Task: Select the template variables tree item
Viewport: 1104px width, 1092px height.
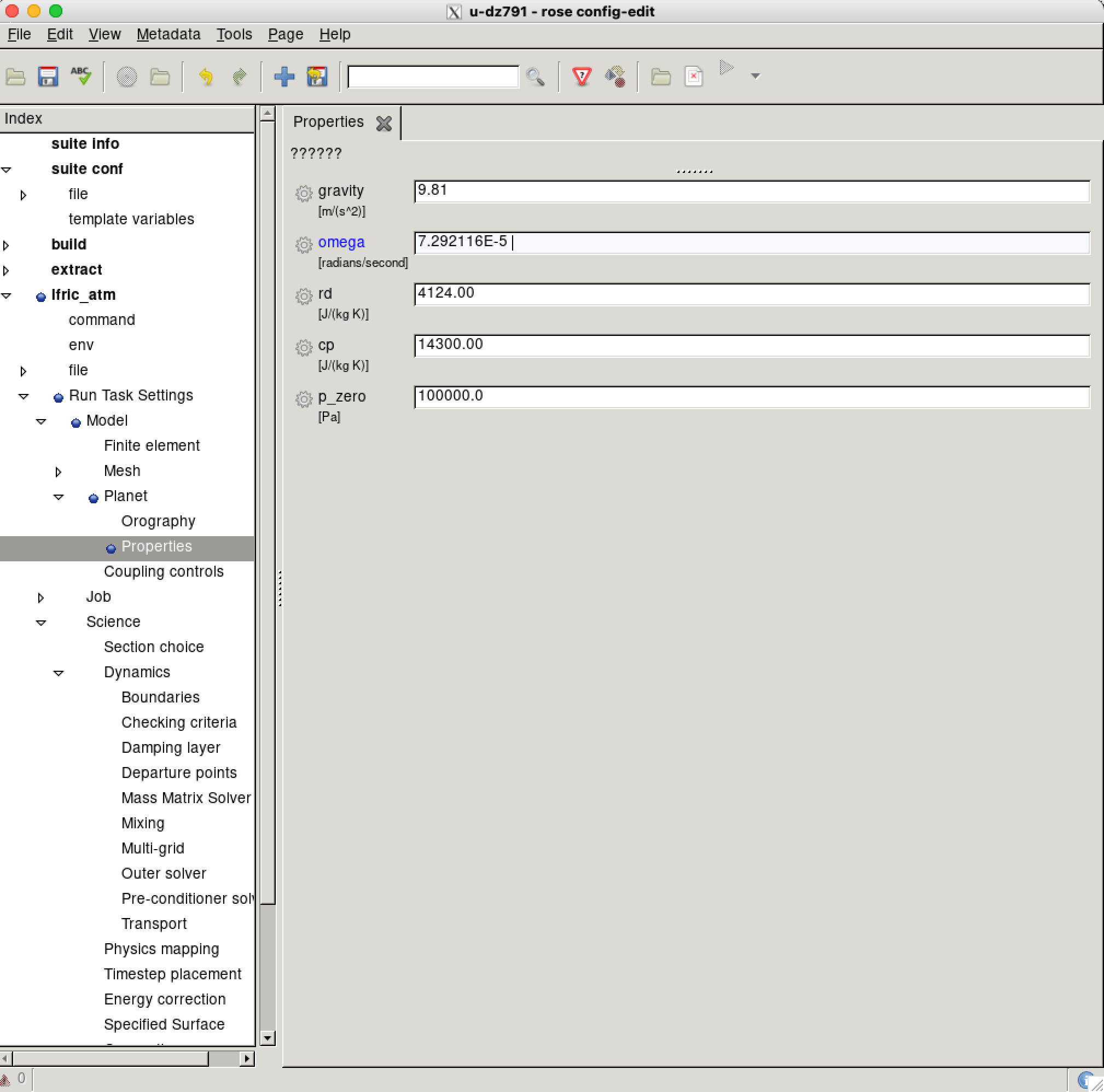Action: tap(131, 219)
